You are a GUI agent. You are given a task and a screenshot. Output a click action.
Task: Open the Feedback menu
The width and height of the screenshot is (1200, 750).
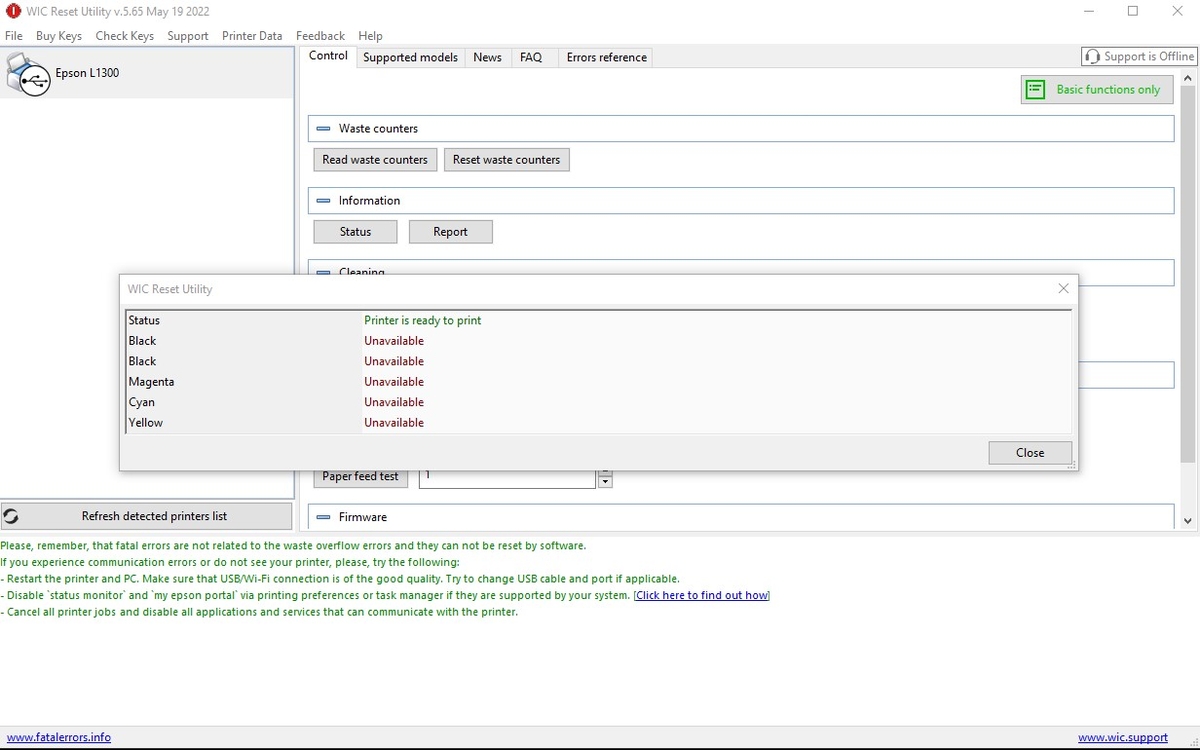pyautogui.click(x=320, y=36)
